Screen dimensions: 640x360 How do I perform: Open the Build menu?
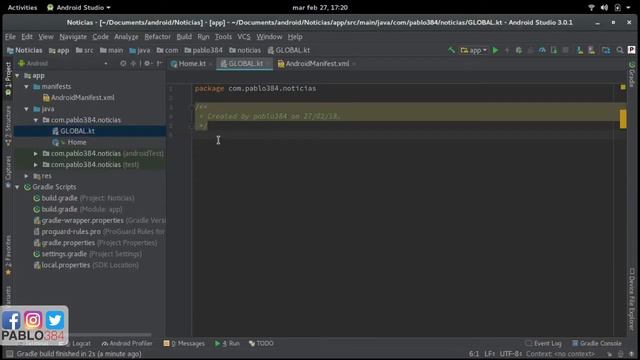tap(184, 37)
